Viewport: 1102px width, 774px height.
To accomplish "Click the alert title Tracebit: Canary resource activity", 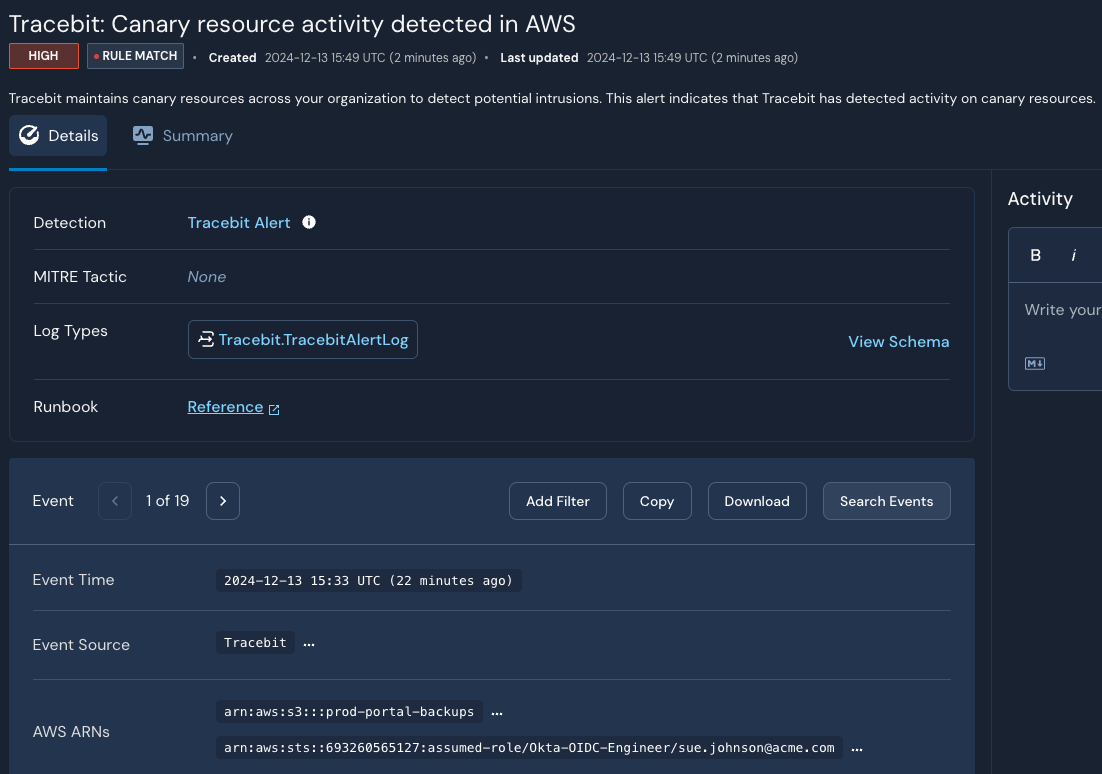I will coord(292,24).
